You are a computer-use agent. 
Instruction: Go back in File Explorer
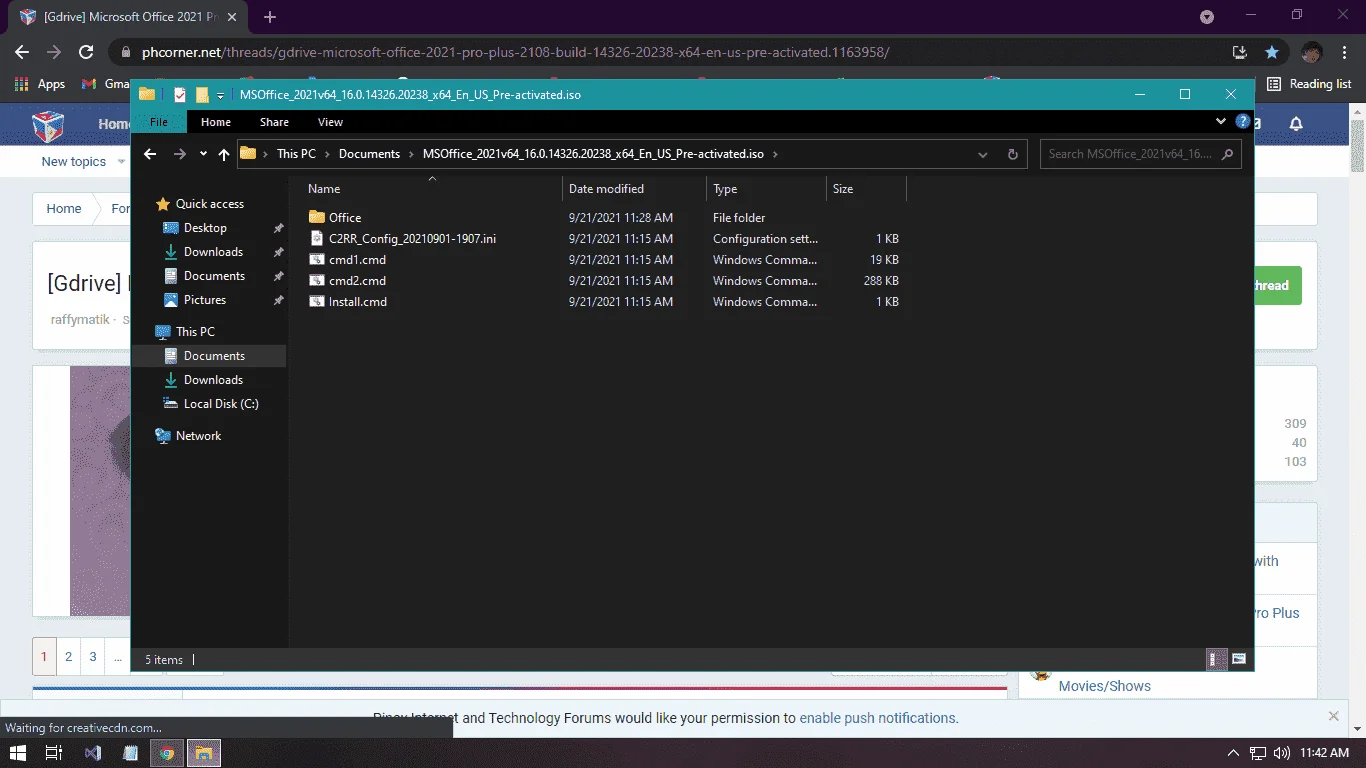[150, 154]
